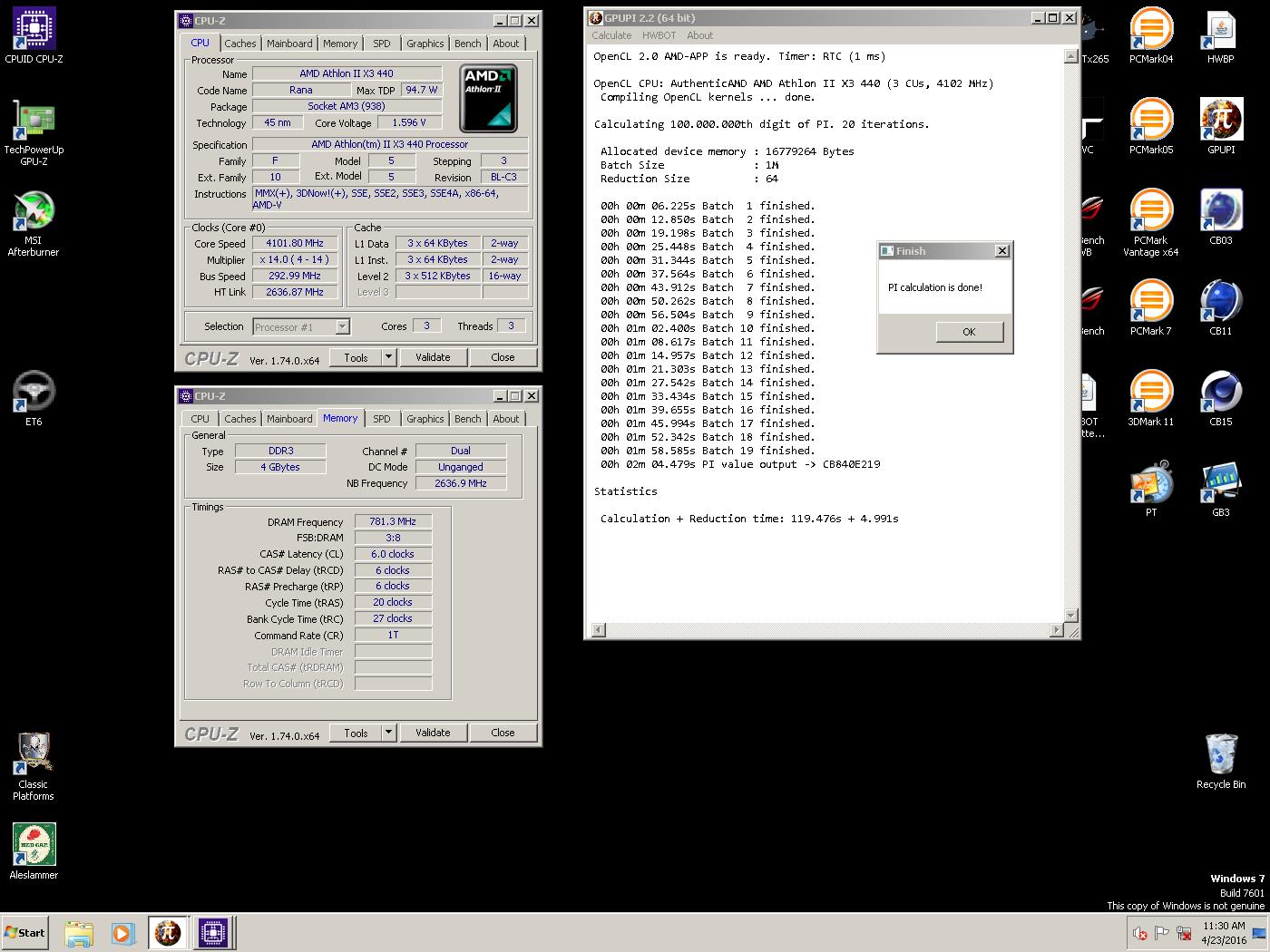Click Close button in the lower CPU-Z window

point(503,733)
